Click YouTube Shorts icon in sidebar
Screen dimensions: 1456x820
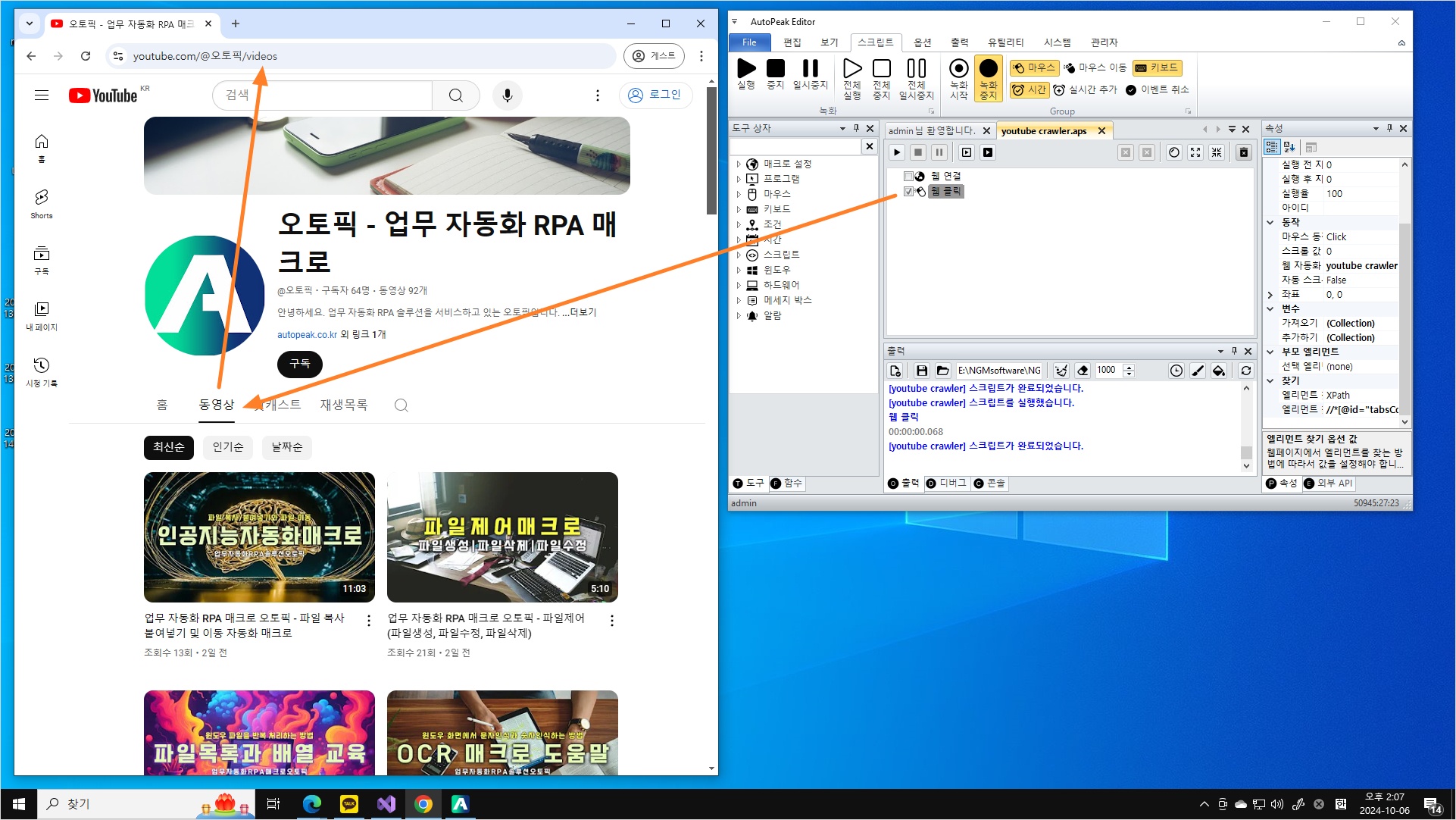[42, 198]
